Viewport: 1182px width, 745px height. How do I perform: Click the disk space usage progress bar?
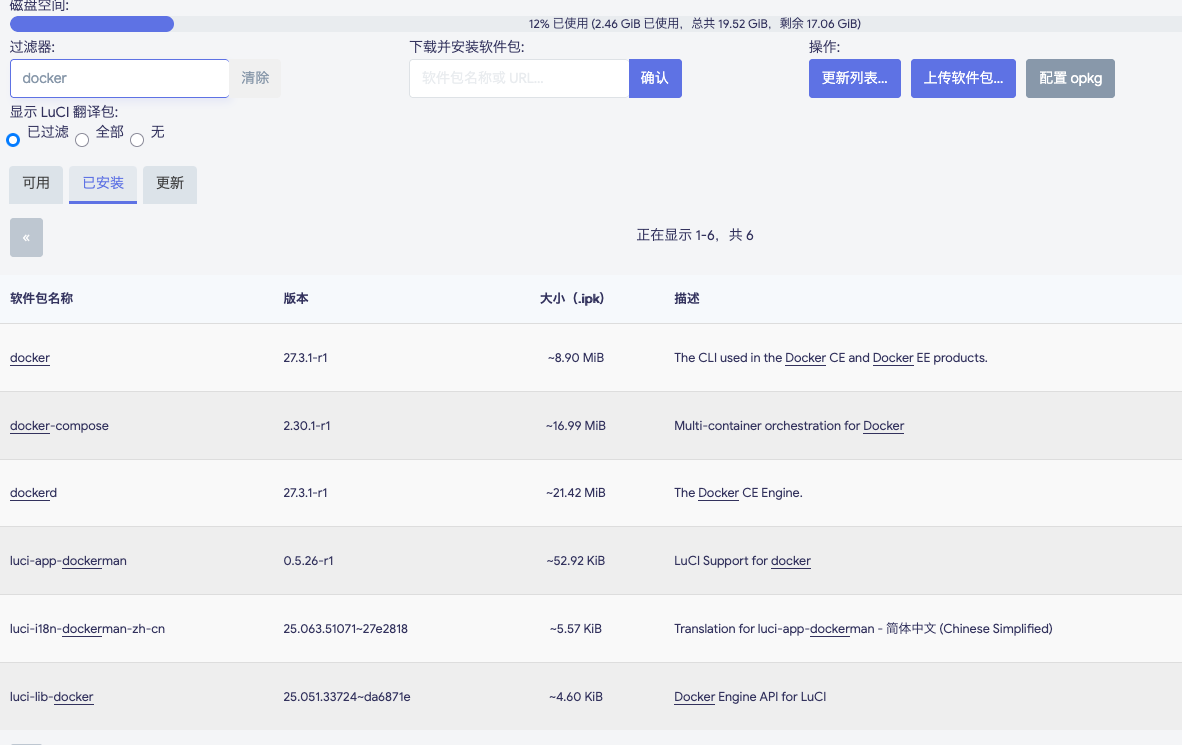[x=596, y=24]
